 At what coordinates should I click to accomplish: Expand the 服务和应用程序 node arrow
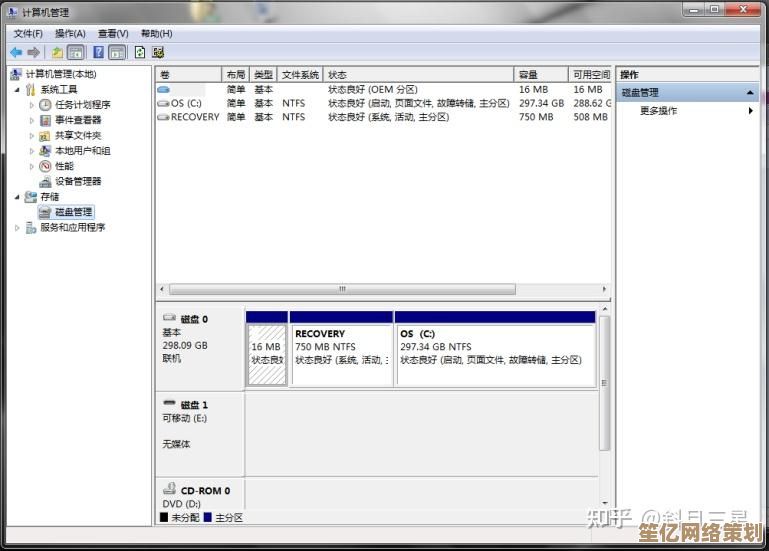tap(18, 228)
